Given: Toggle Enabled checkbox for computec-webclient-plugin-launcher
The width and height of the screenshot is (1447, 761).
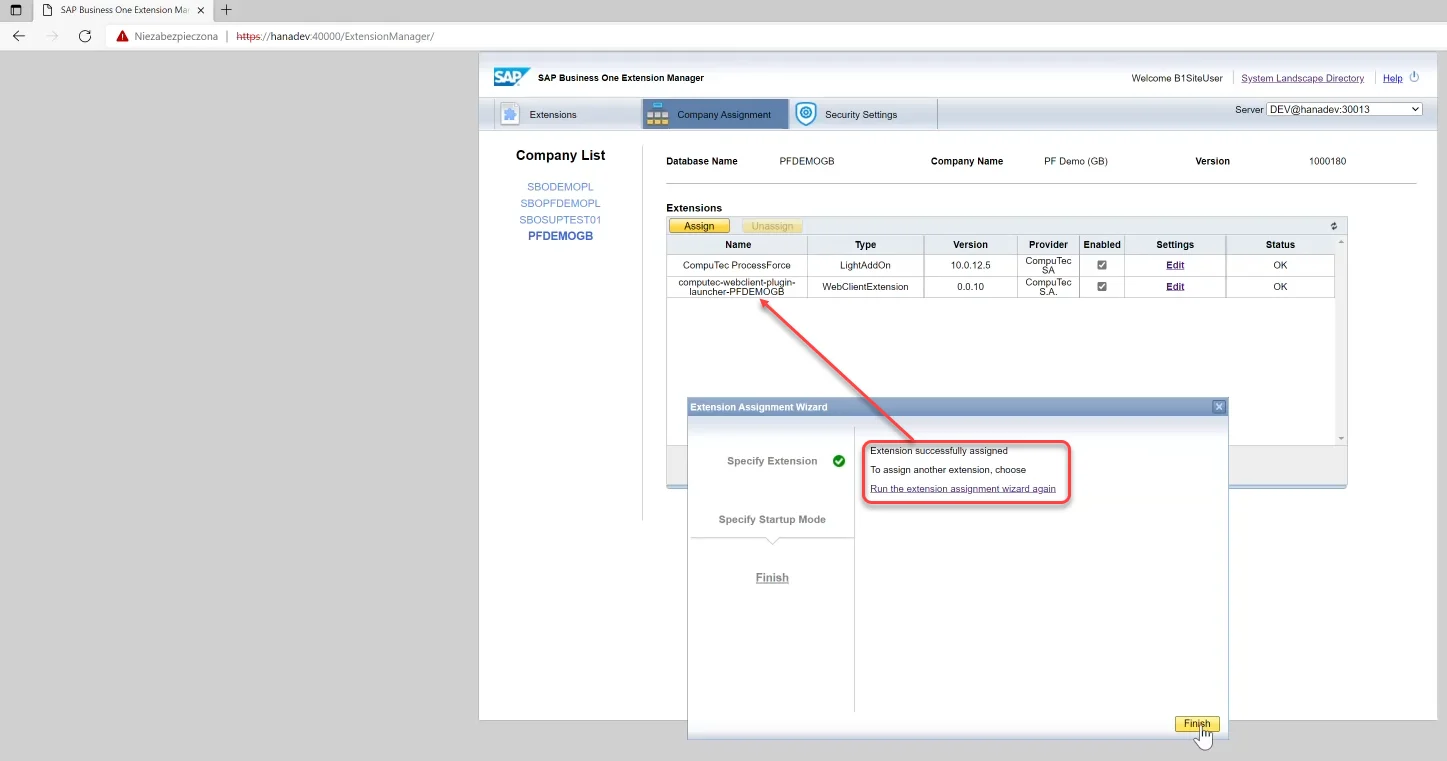Looking at the screenshot, I should [1102, 286].
